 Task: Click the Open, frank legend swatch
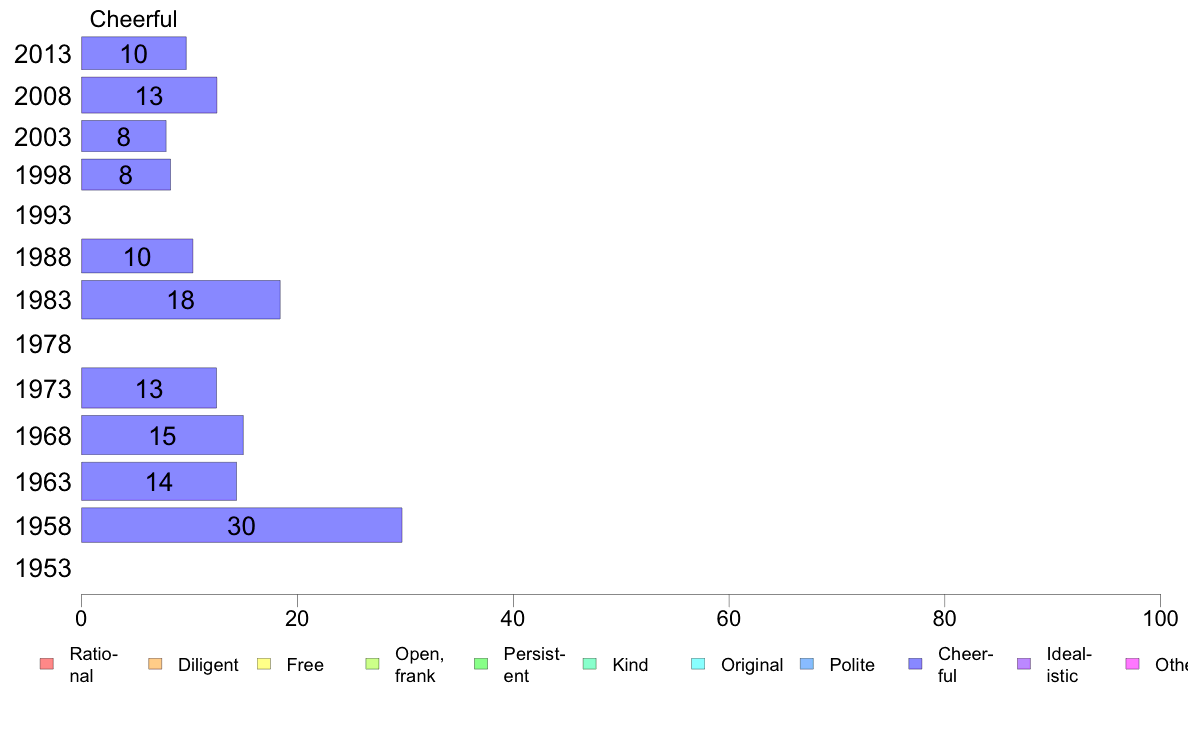click(372, 664)
